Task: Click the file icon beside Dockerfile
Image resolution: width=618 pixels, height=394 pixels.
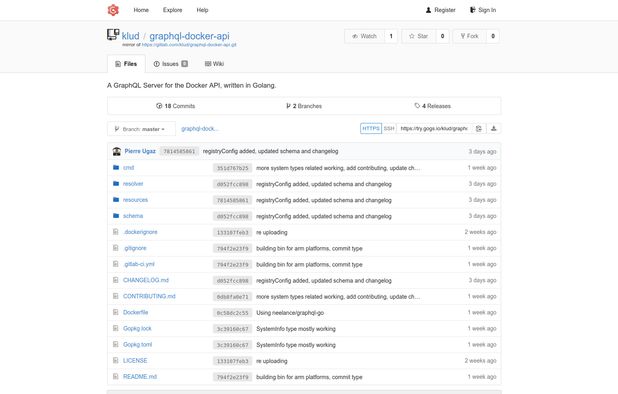Action: 115,312
